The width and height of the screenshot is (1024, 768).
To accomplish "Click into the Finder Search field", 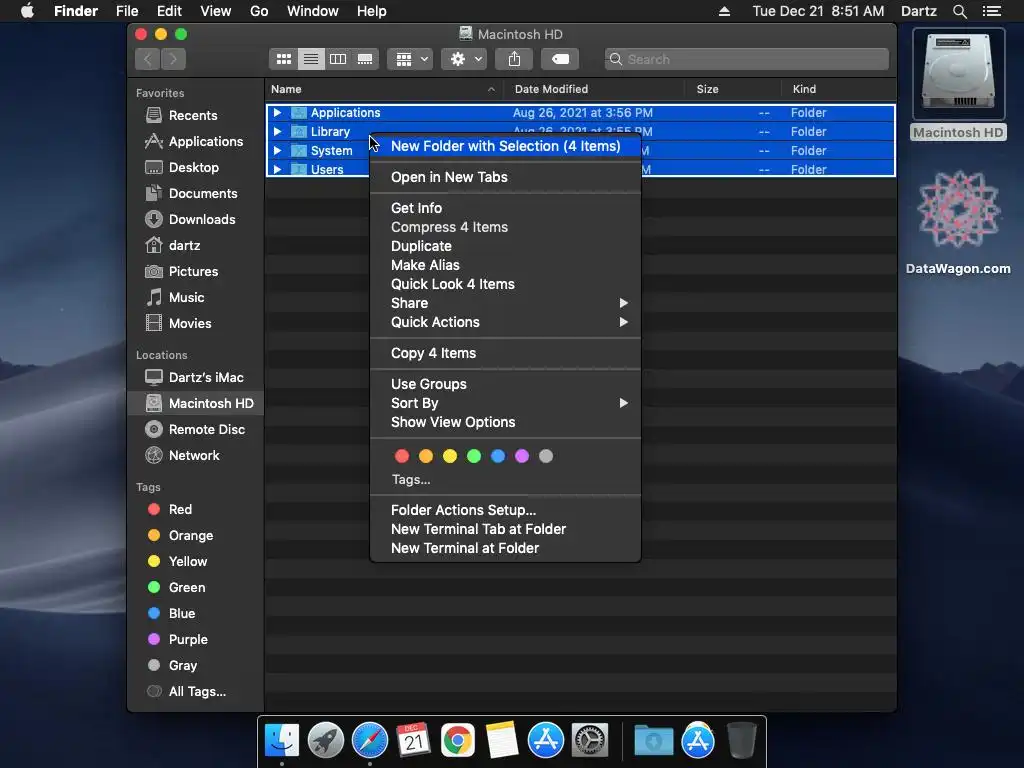I will pyautogui.click(x=746, y=59).
